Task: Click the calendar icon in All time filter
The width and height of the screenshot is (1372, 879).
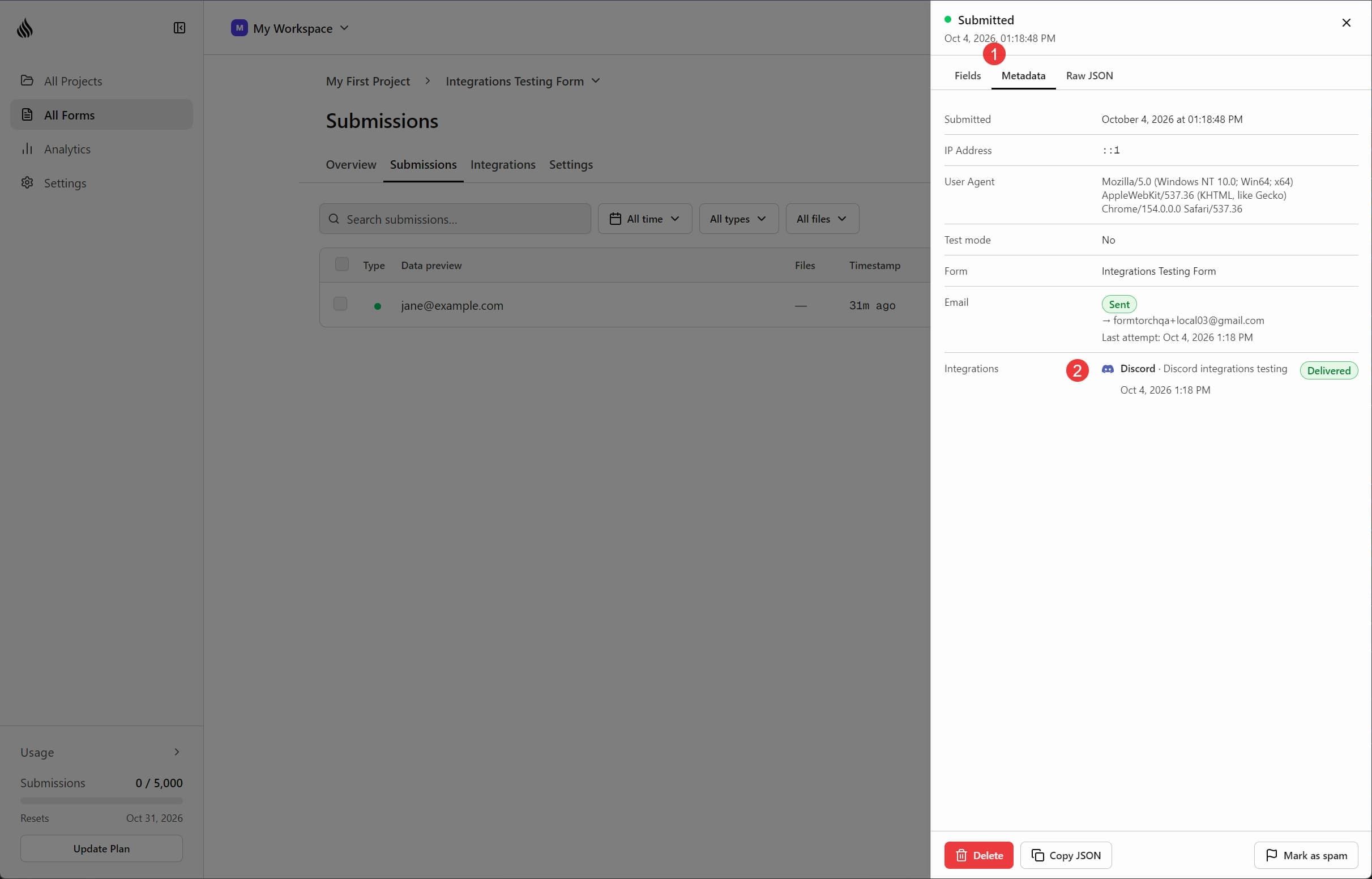Action: [615, 219]
